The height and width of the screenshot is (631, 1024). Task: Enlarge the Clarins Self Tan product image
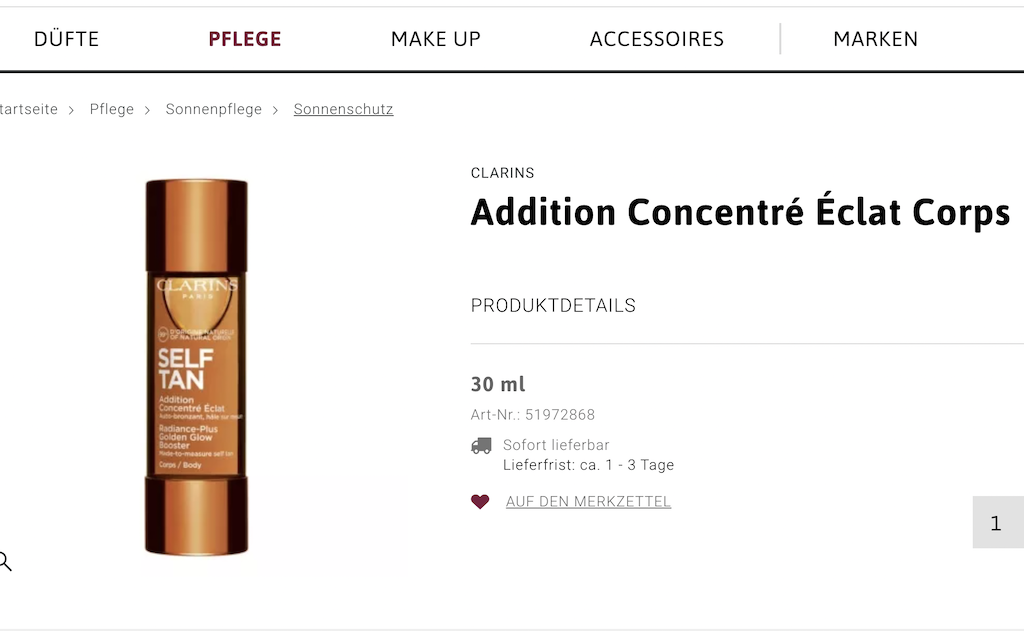click(196, 366)
